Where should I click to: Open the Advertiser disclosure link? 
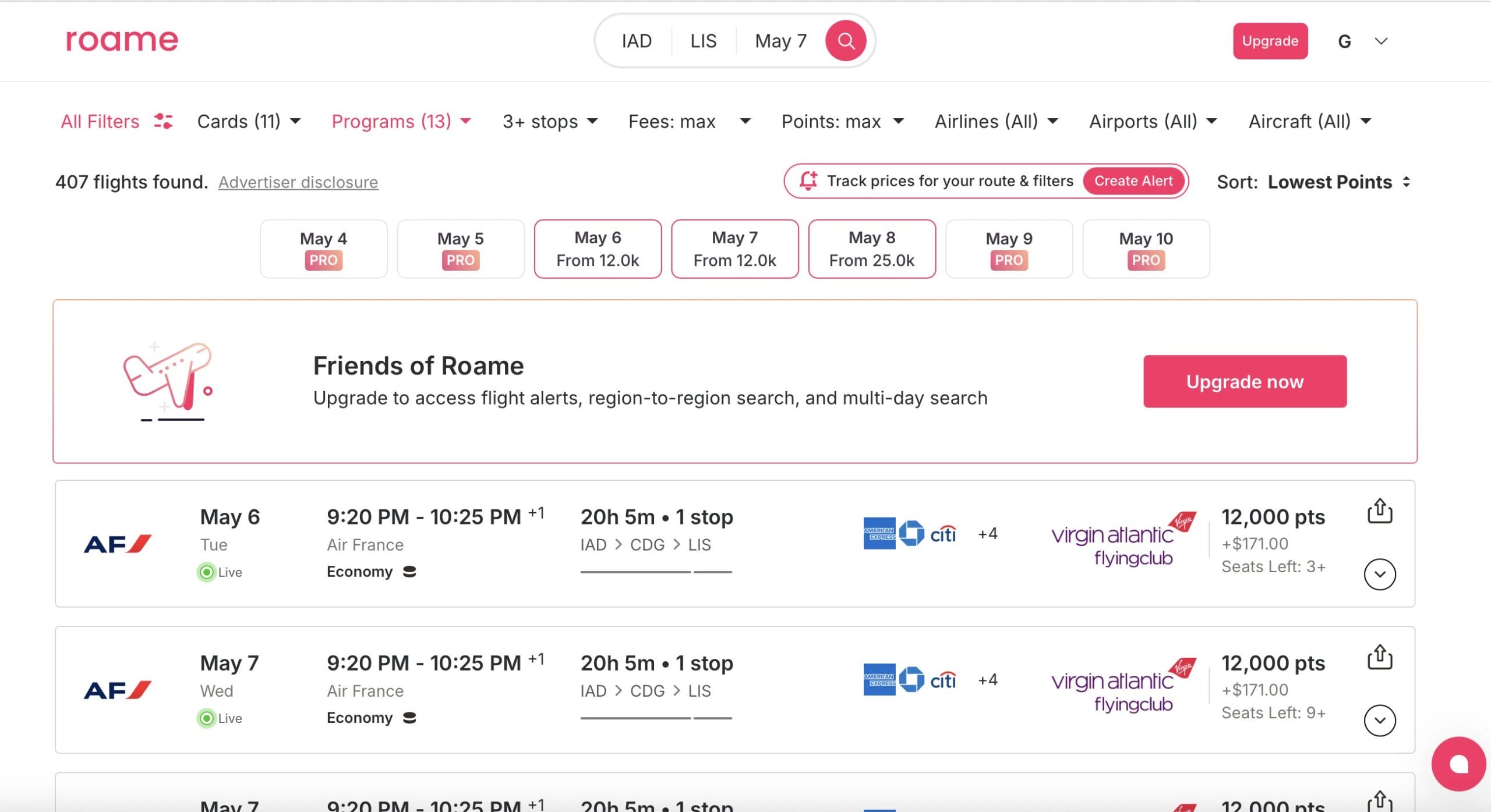click(x=298, y=182)
